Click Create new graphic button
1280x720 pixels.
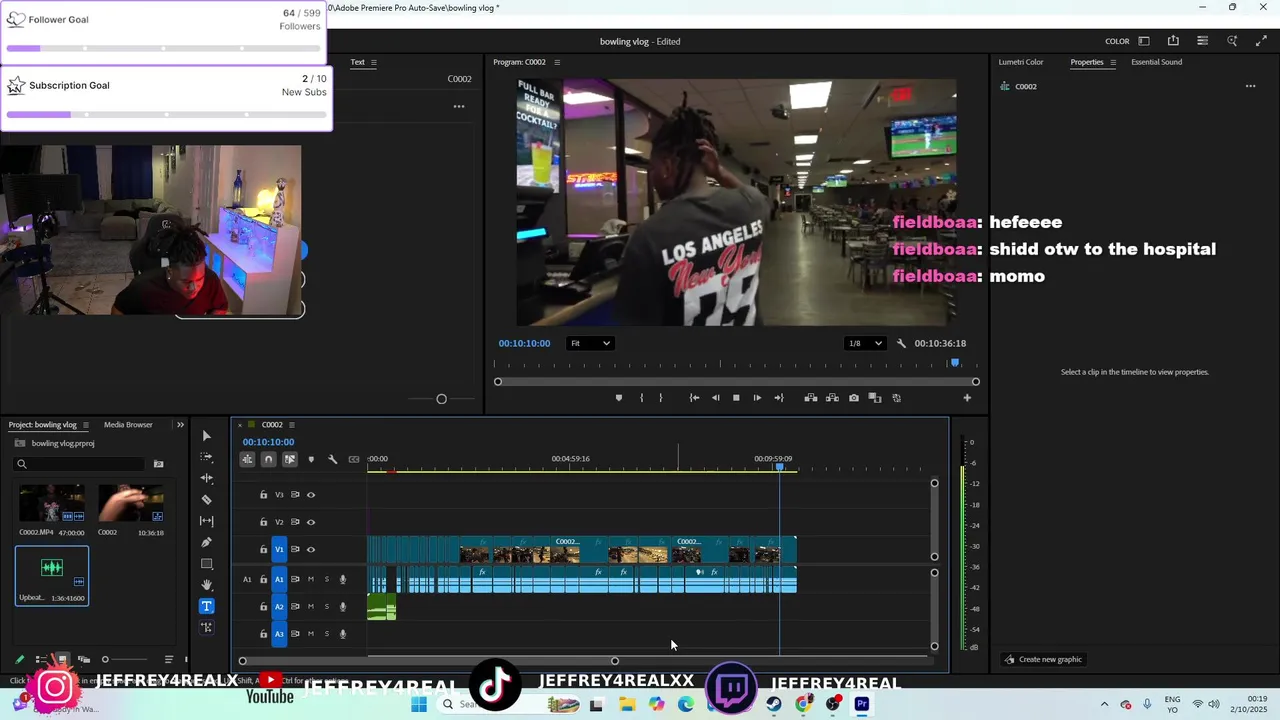[x=1043, y=659]
